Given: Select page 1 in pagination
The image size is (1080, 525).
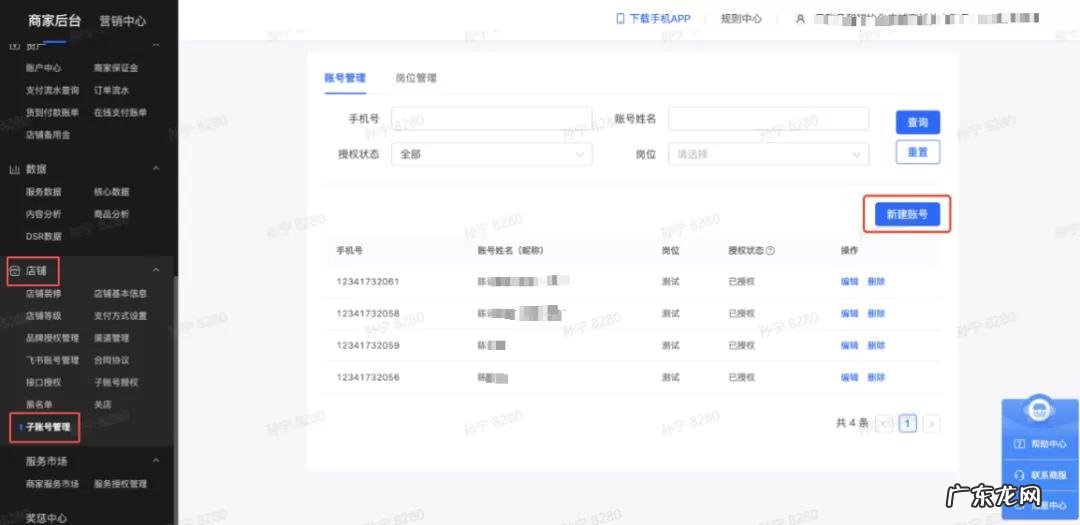Looking at the screenshot, I should coord(908,424).
